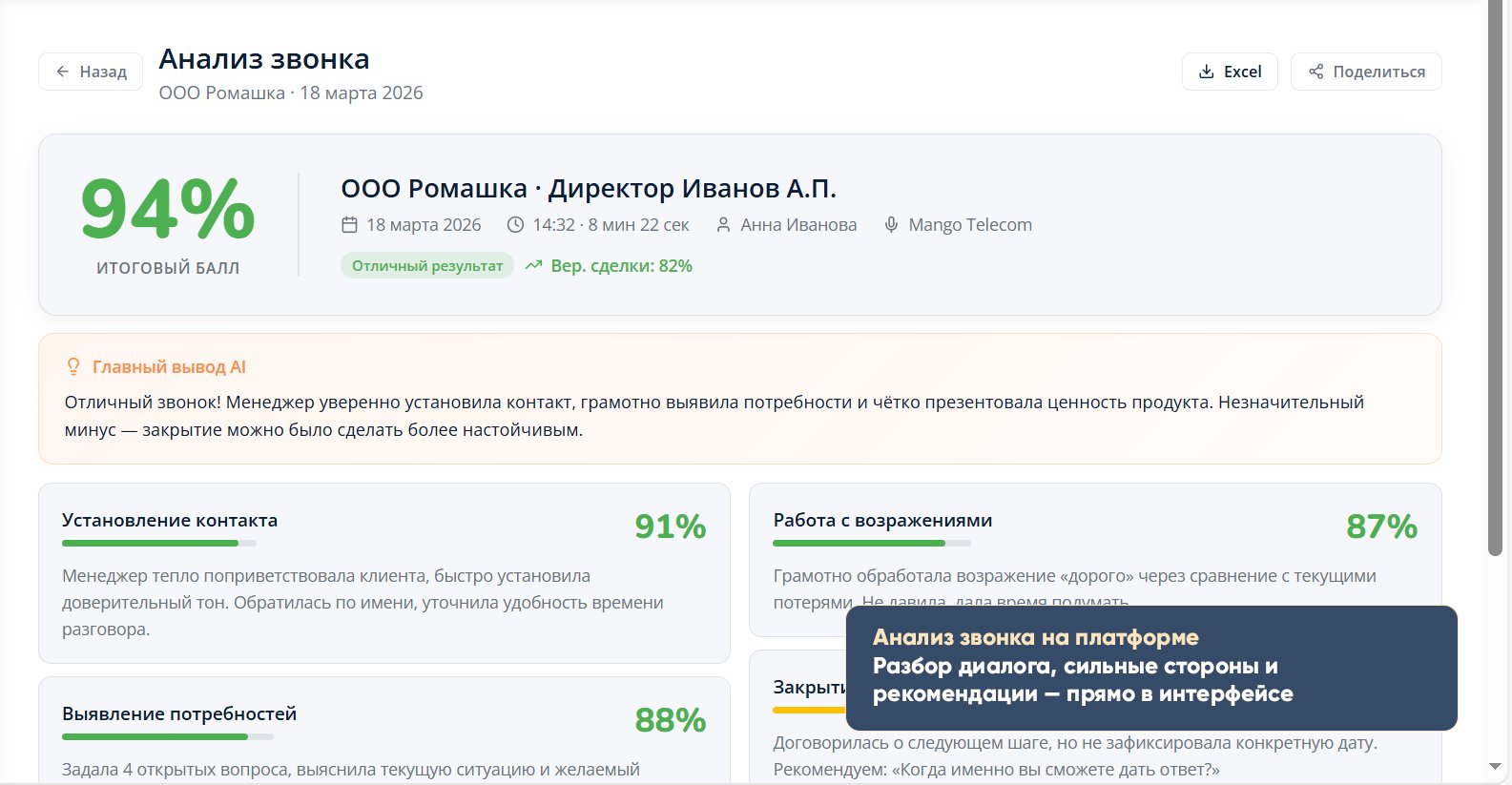Click the Работа с возражениями progress bar

pyautogui.click(x=872, y=544)
